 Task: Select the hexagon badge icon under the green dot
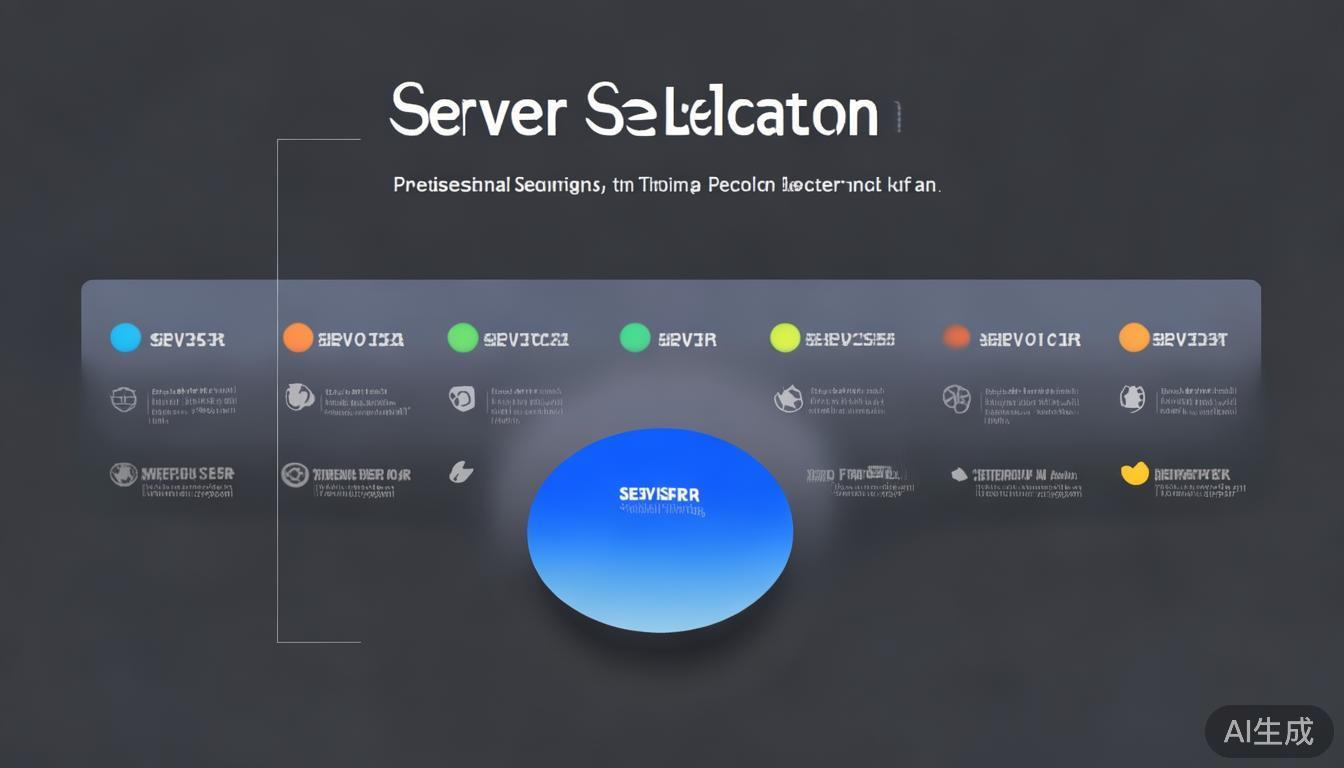click(x=462, y=398)
